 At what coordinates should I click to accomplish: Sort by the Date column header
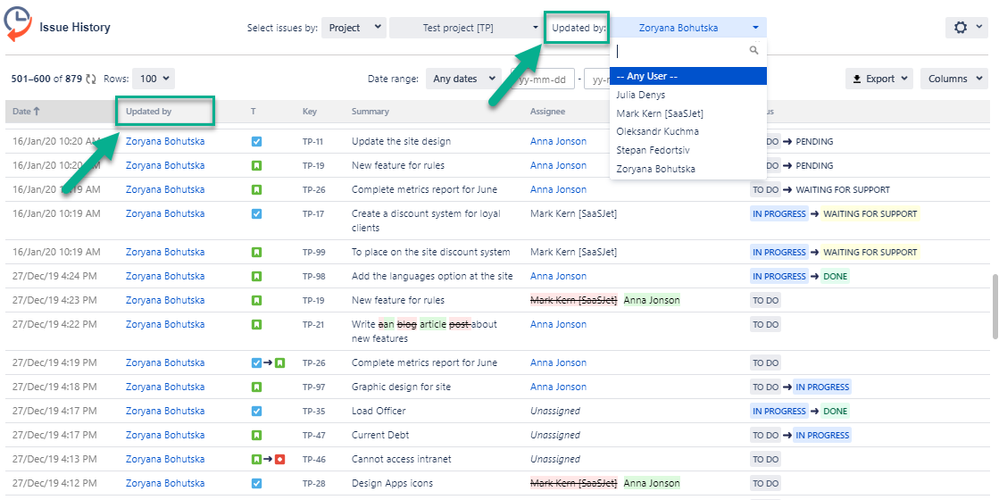[26, 111]
